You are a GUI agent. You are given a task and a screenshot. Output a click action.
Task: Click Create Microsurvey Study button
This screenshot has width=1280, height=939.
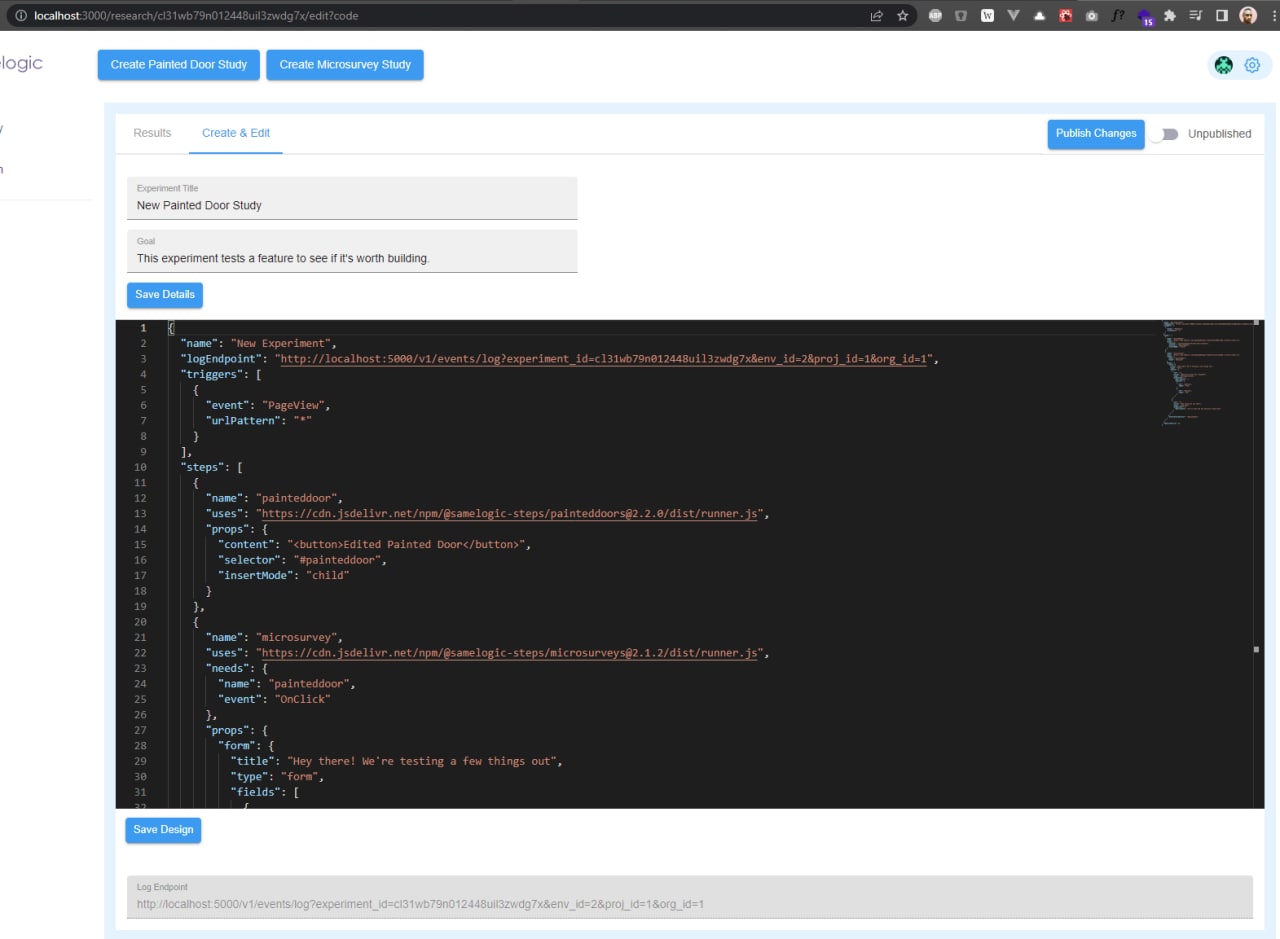click(x=345, y=65)
